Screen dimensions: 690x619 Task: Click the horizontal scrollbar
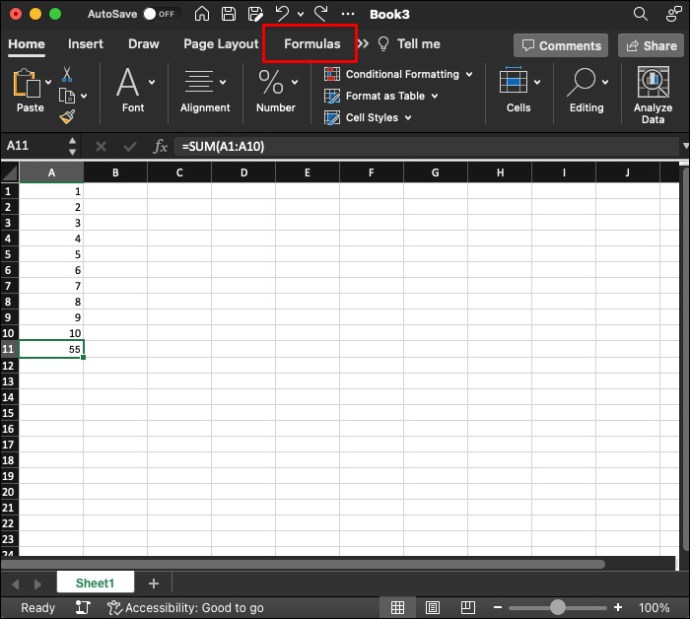coord(304,564)
